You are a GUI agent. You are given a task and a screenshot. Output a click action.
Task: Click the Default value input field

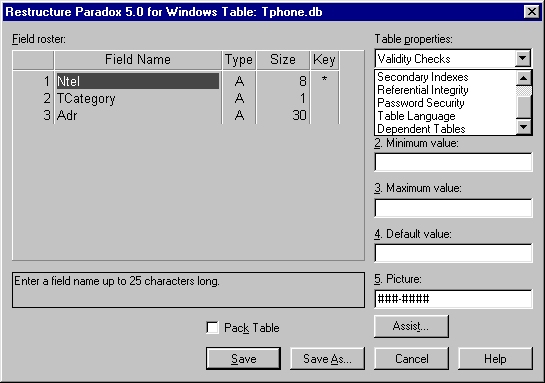click(x=453, y=253)
